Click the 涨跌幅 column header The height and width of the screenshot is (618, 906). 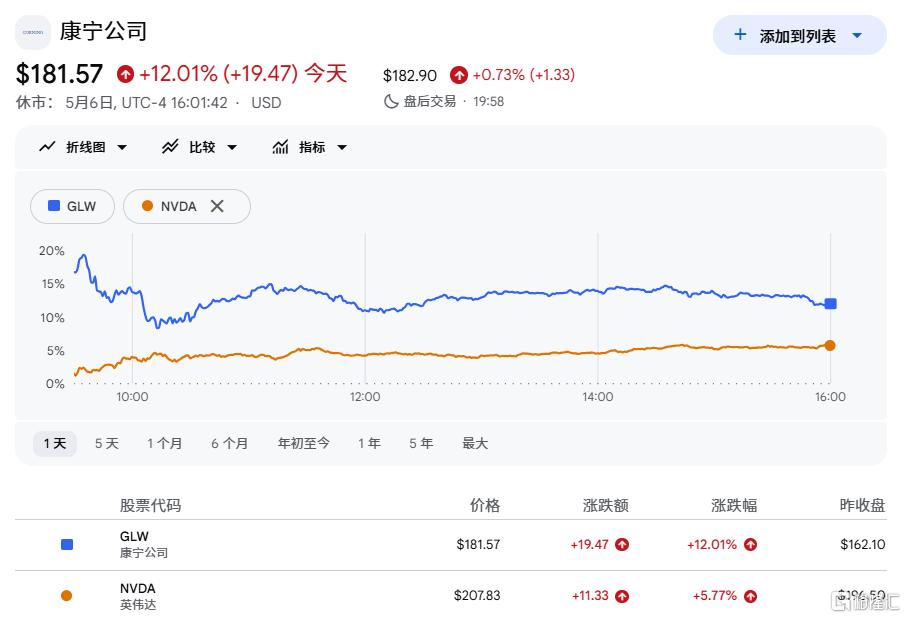coord(734,505)
